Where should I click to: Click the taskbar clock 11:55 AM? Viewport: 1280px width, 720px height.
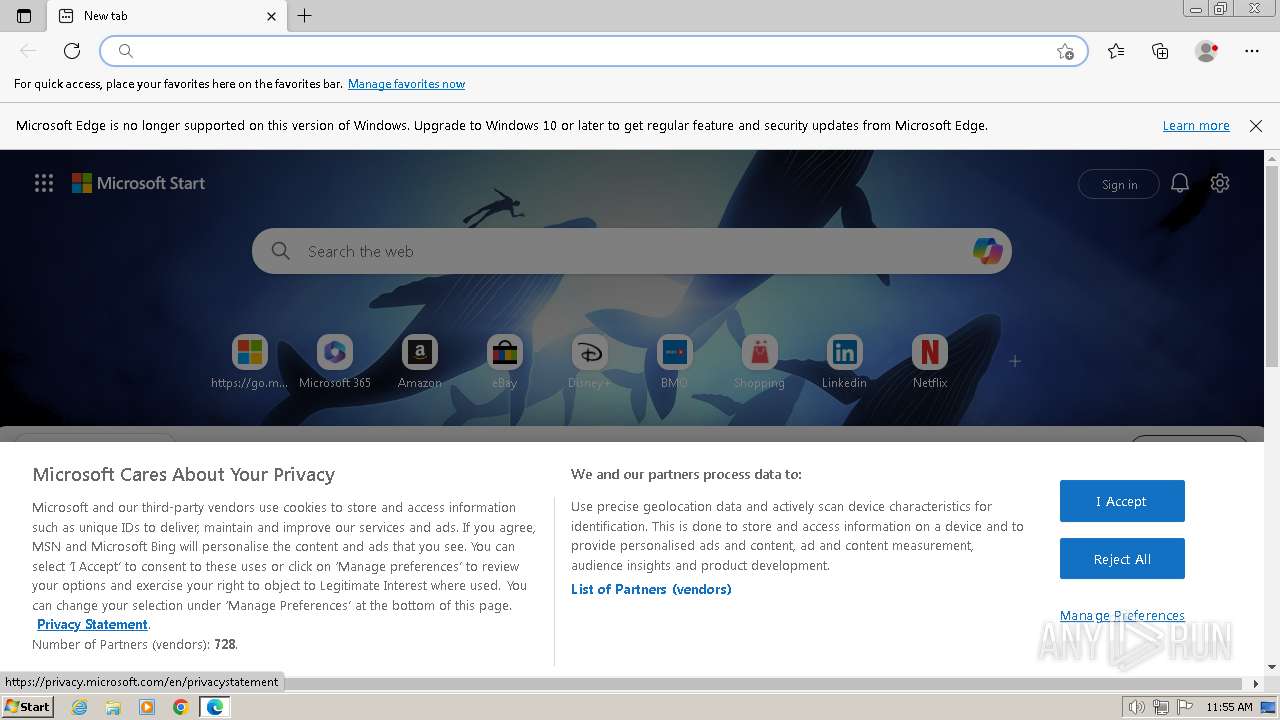(1229, 707)
